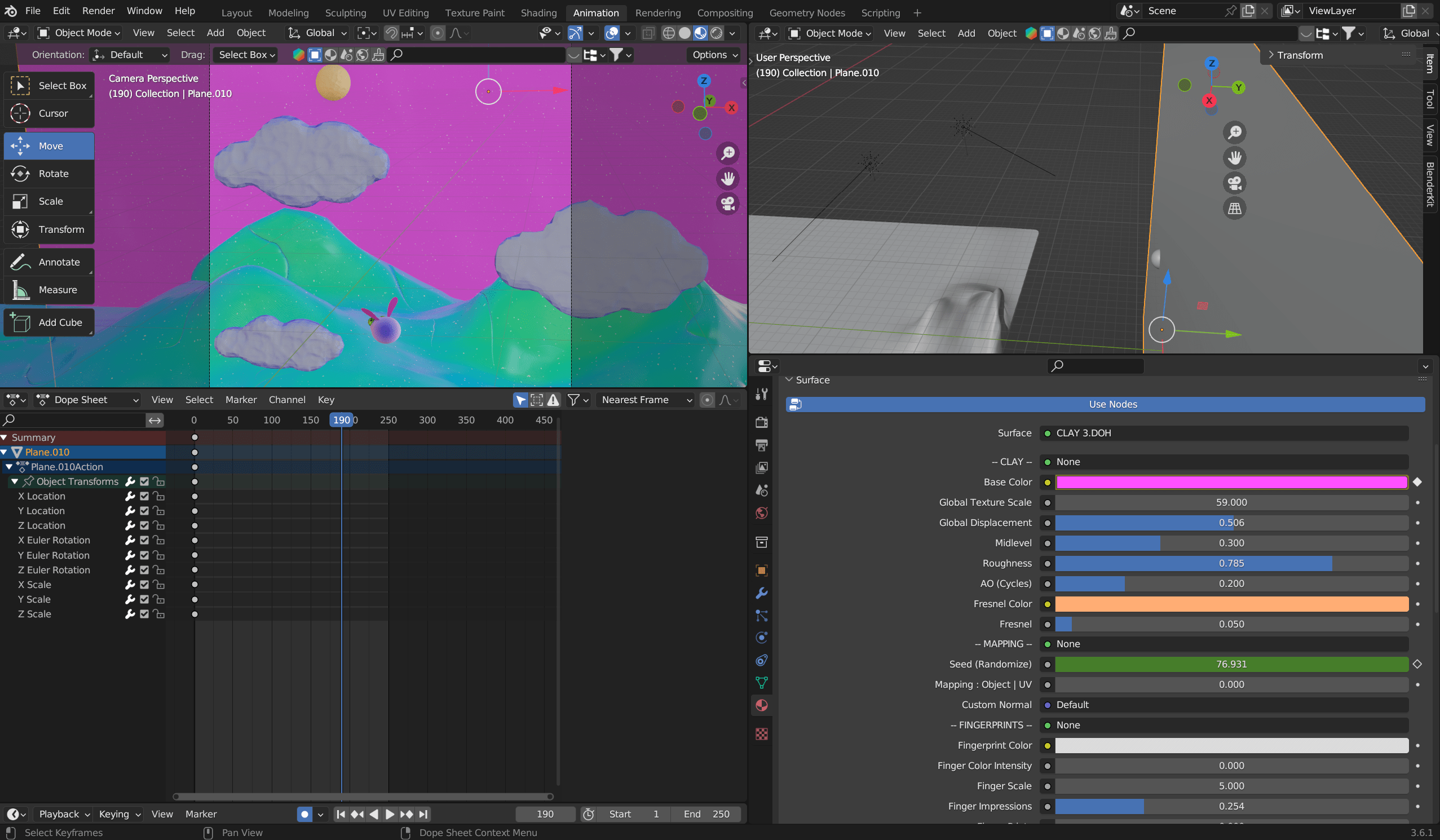Click the Add Cube button

point(48,322)
